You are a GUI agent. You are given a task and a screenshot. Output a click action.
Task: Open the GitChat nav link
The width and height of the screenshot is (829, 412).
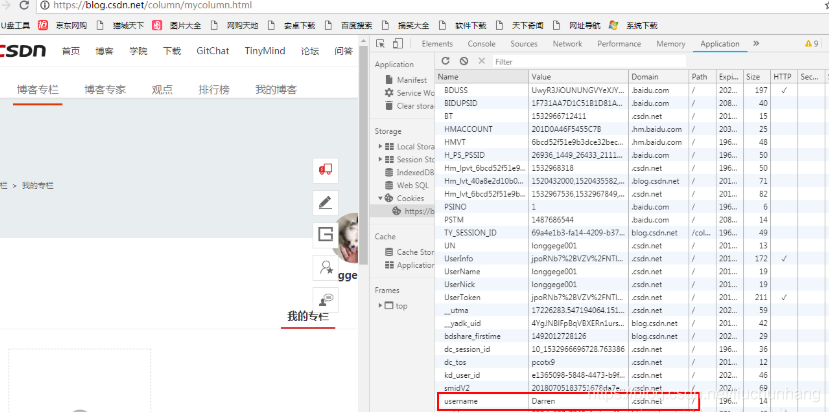(x=213, y=51)
